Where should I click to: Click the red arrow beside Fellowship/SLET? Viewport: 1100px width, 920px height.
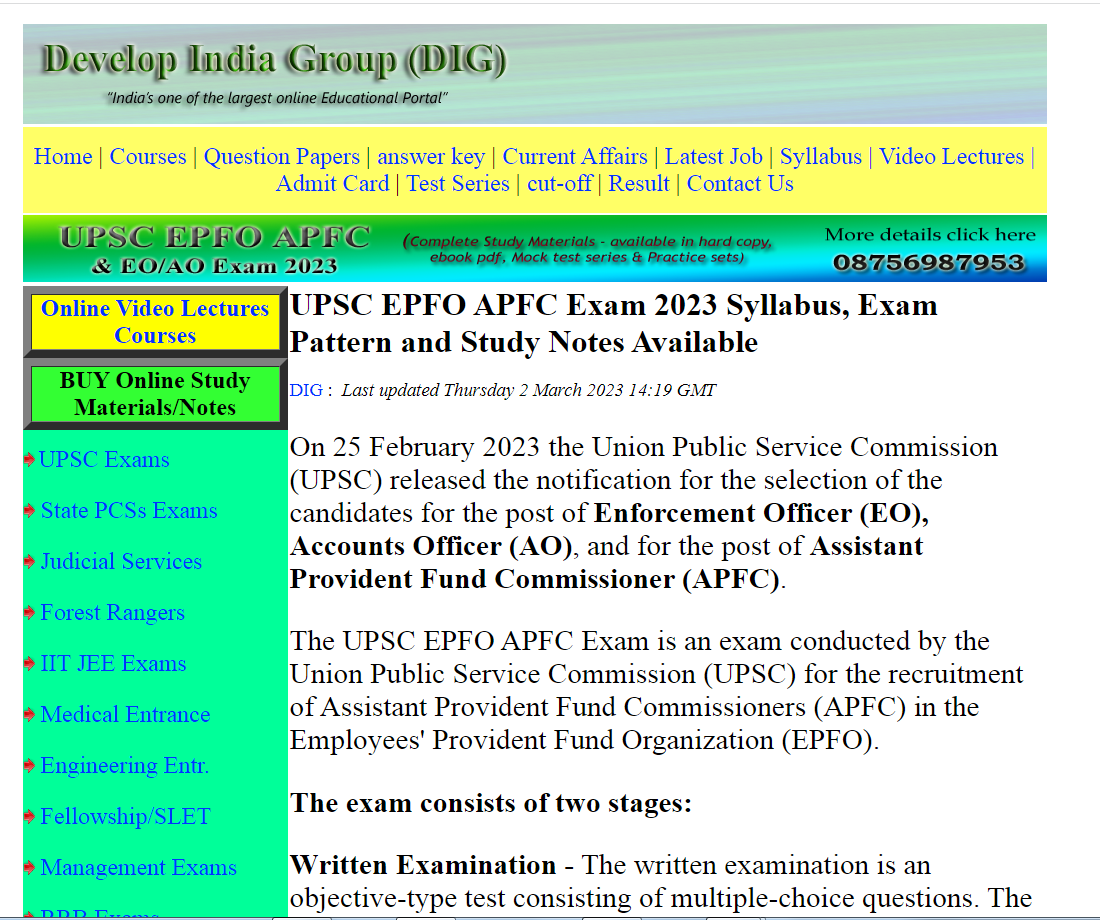(x=29, y=817)
